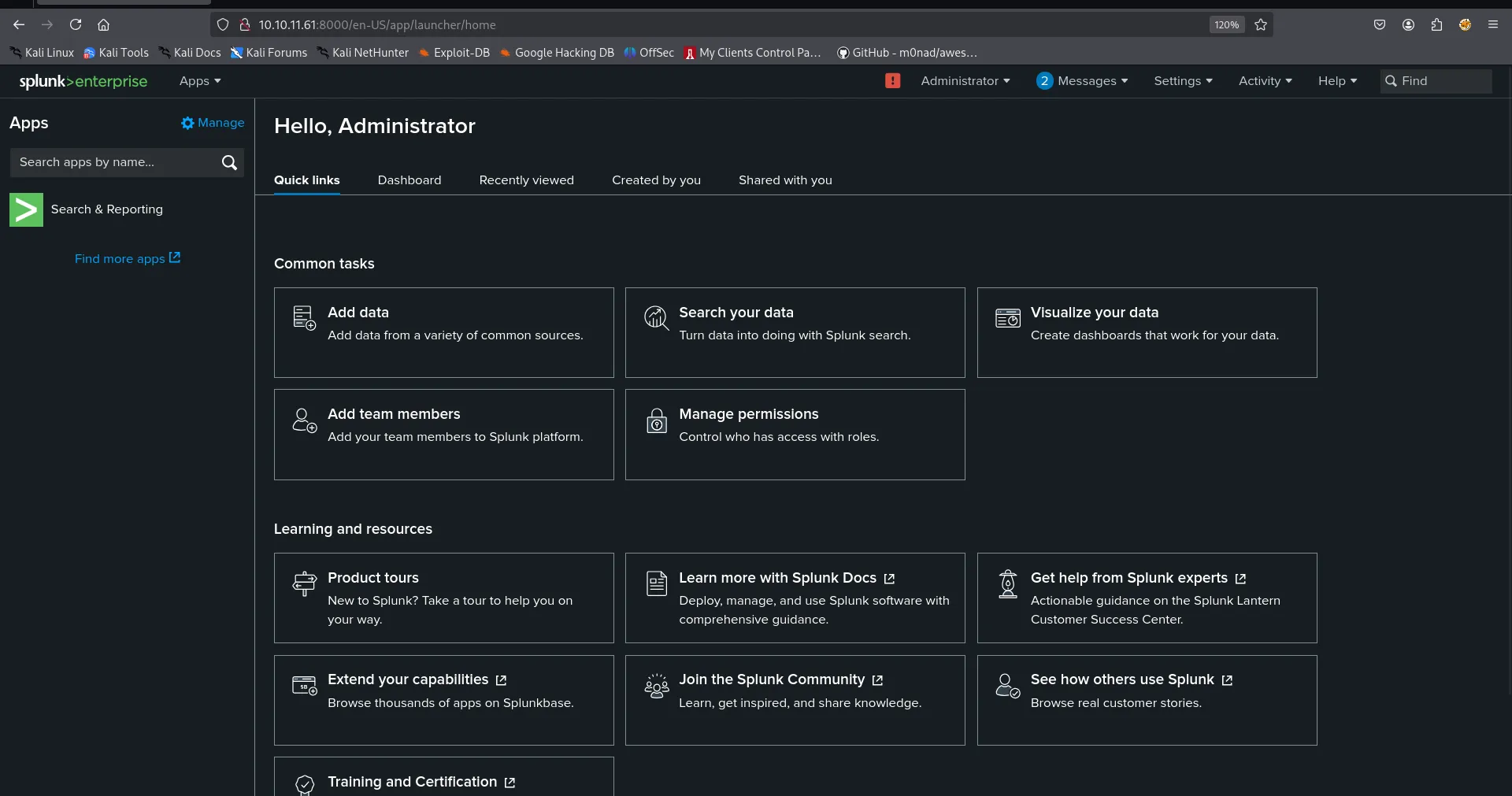
Task: Open browser extensions icon
Action: pyautogui.click(x=1436, y=24)
